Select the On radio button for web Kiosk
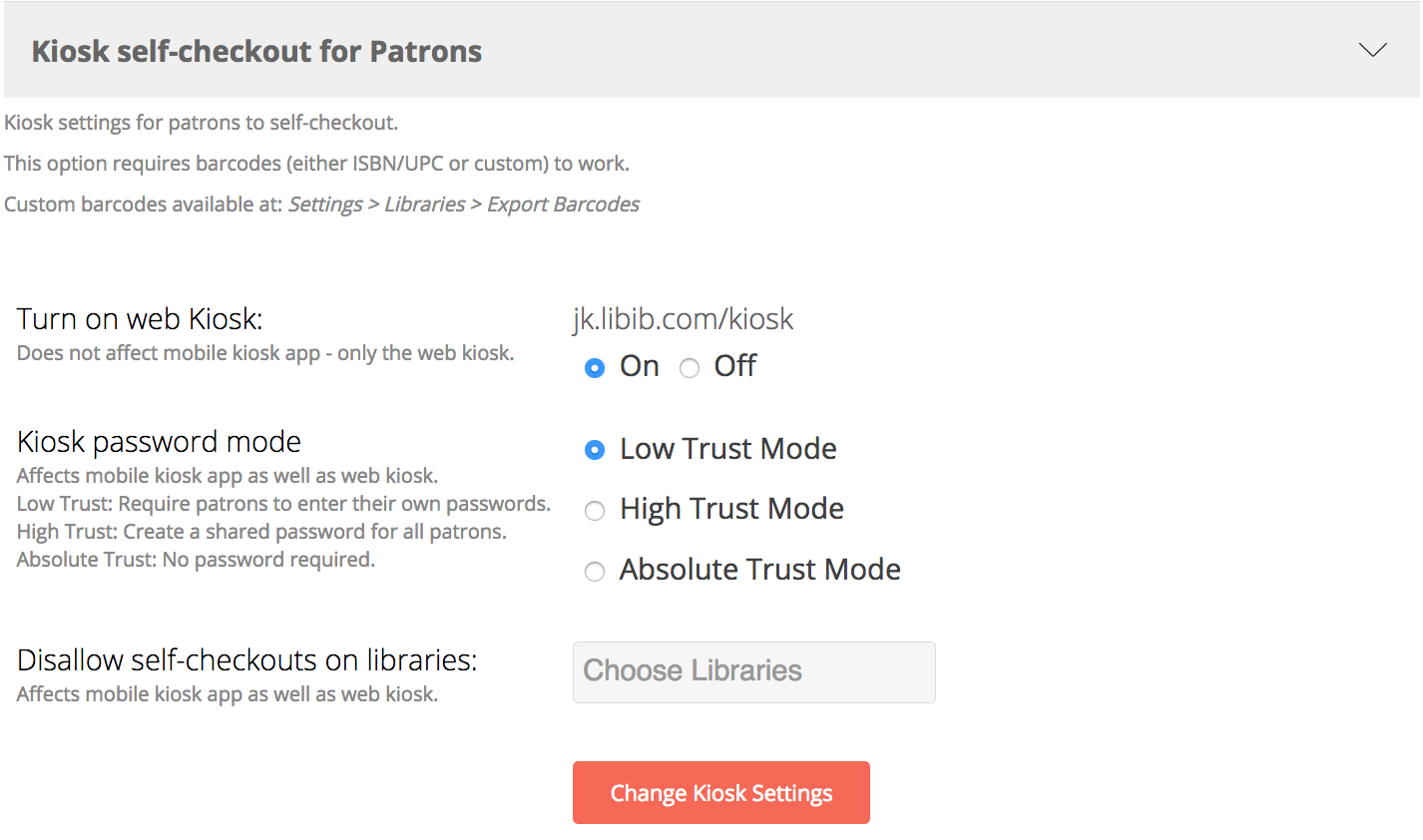This screenshot has height=840, width=1423. [595, 368]
